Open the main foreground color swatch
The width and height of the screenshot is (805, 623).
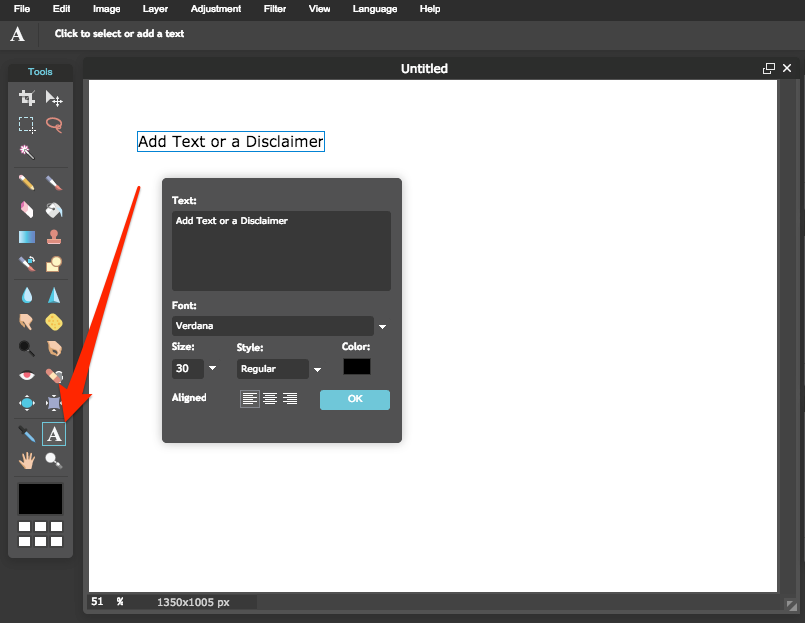click(41, 499)
